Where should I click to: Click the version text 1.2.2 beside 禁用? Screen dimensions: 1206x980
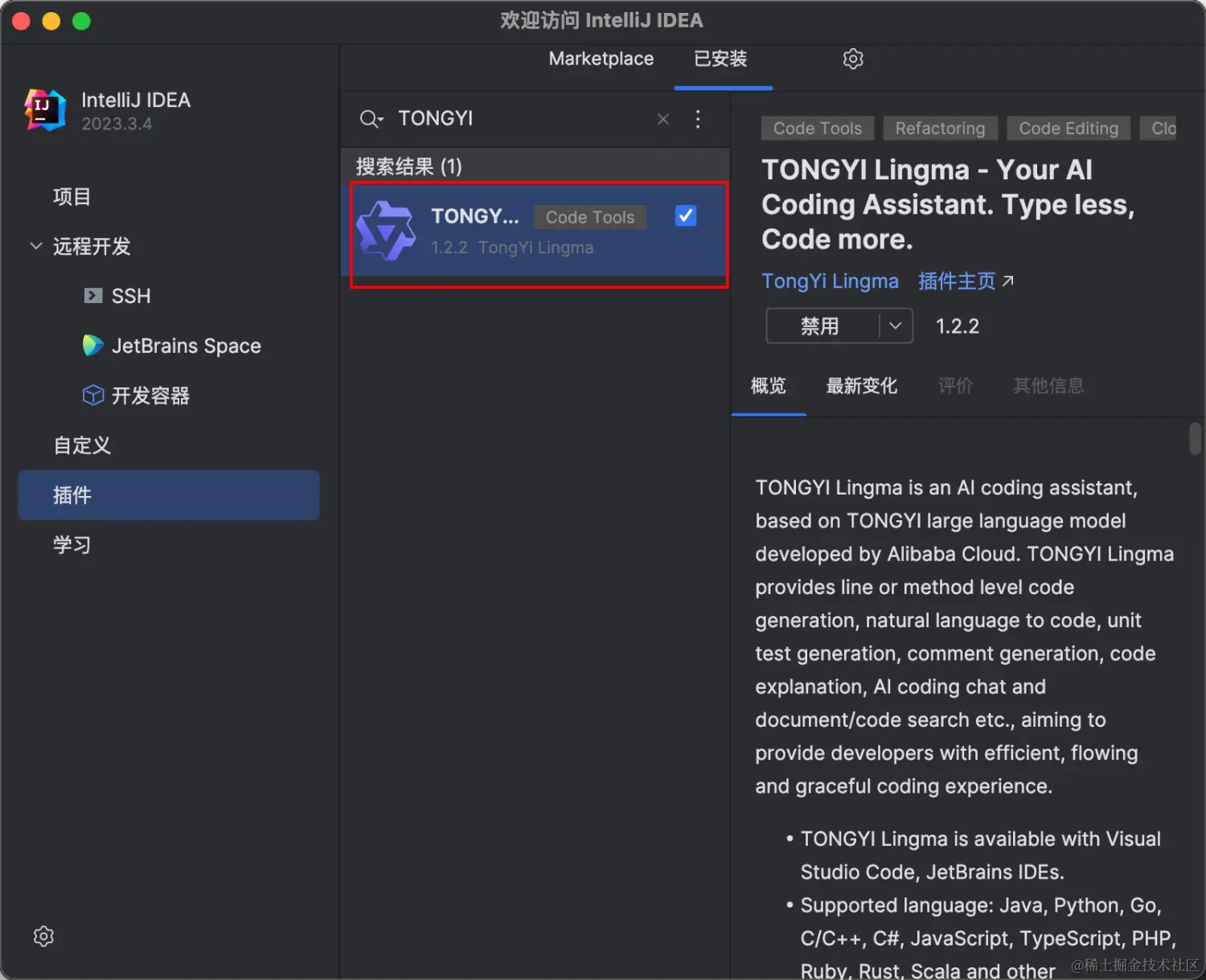(958, 326)
